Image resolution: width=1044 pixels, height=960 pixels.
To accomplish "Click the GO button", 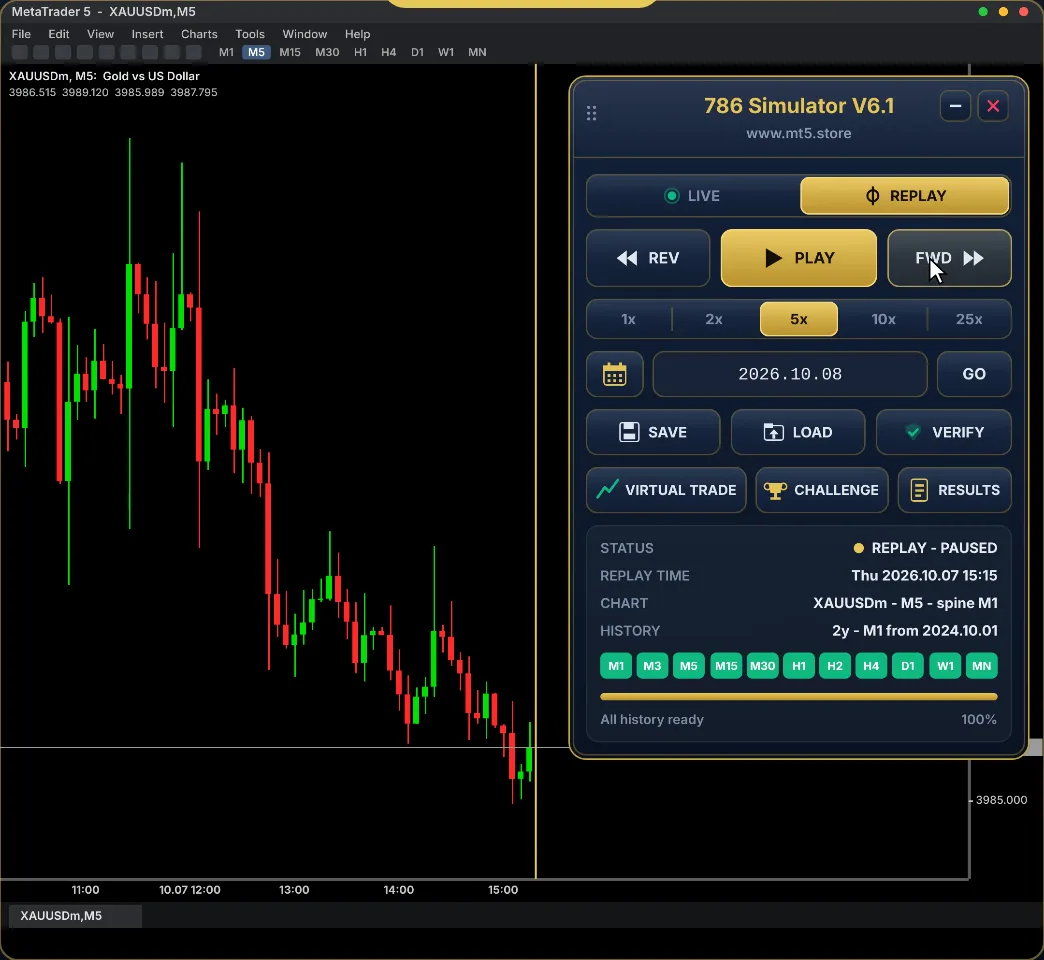I will pyautogui.click(x=974, y=374).
